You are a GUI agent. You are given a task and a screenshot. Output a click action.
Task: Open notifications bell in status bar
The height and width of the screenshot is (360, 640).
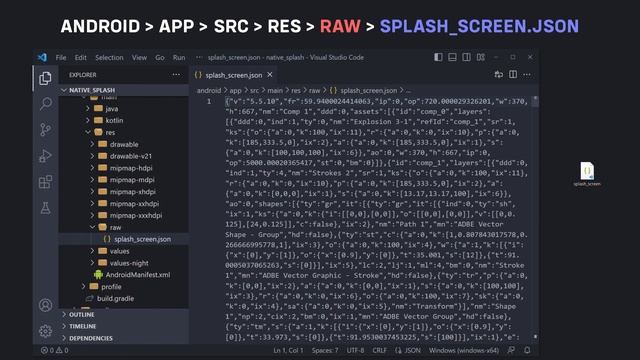[x=527, y=350]
